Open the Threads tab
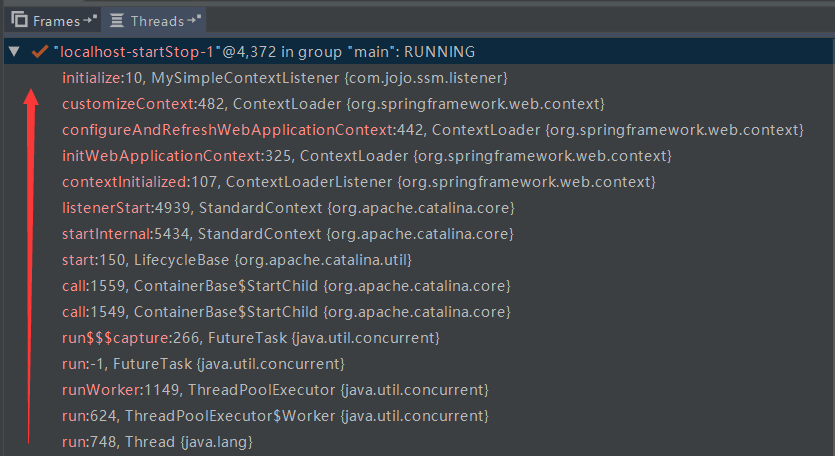Image resolution: width=835 pixels, height=456 pixels. 156,20
